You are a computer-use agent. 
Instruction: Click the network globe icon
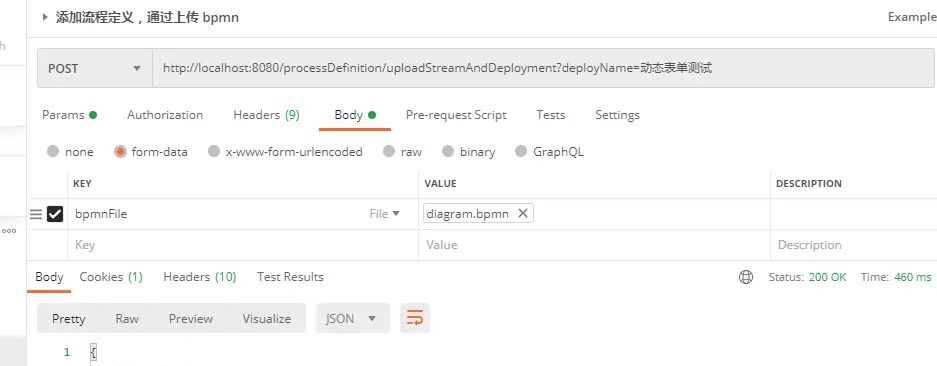(x=746, y=277)
